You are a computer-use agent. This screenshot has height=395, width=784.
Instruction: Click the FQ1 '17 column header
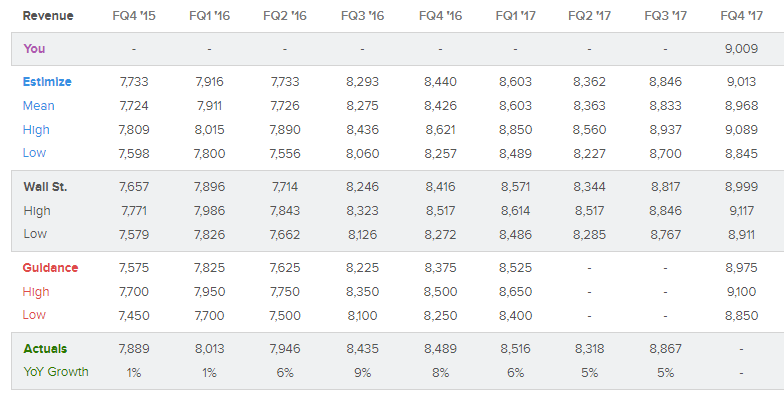point(515,16)
